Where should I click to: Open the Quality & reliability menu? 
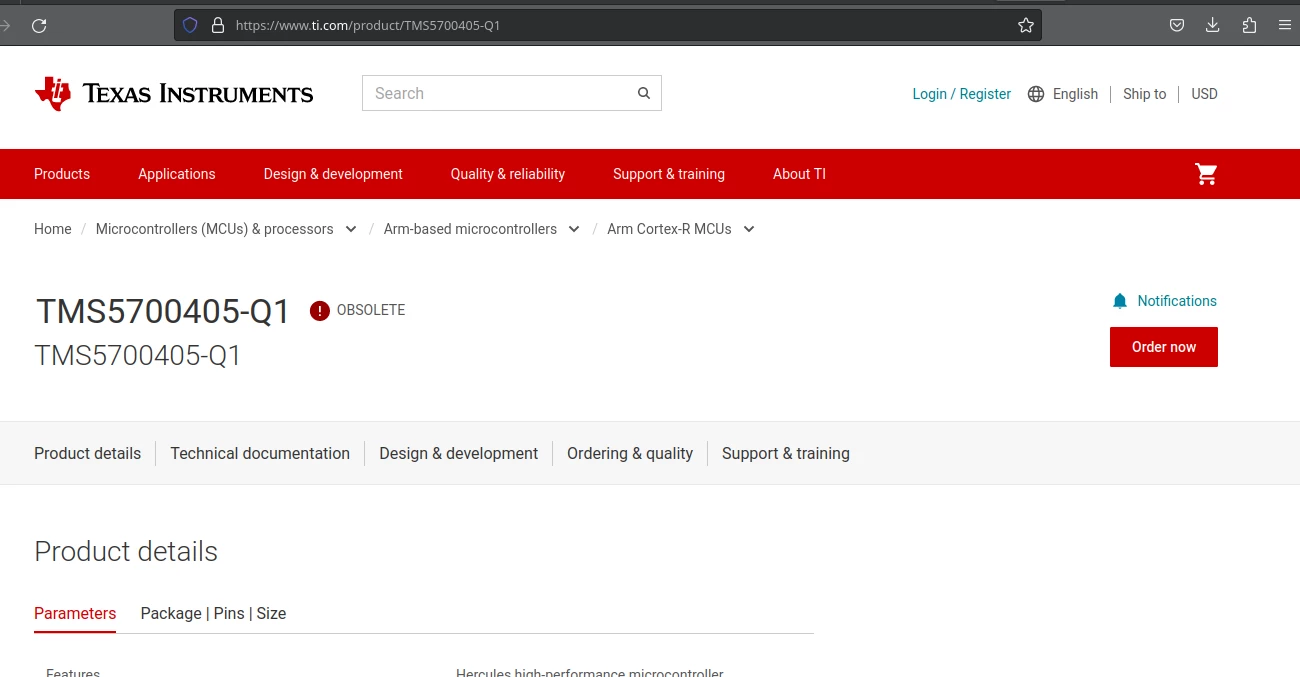pos(508,174)
